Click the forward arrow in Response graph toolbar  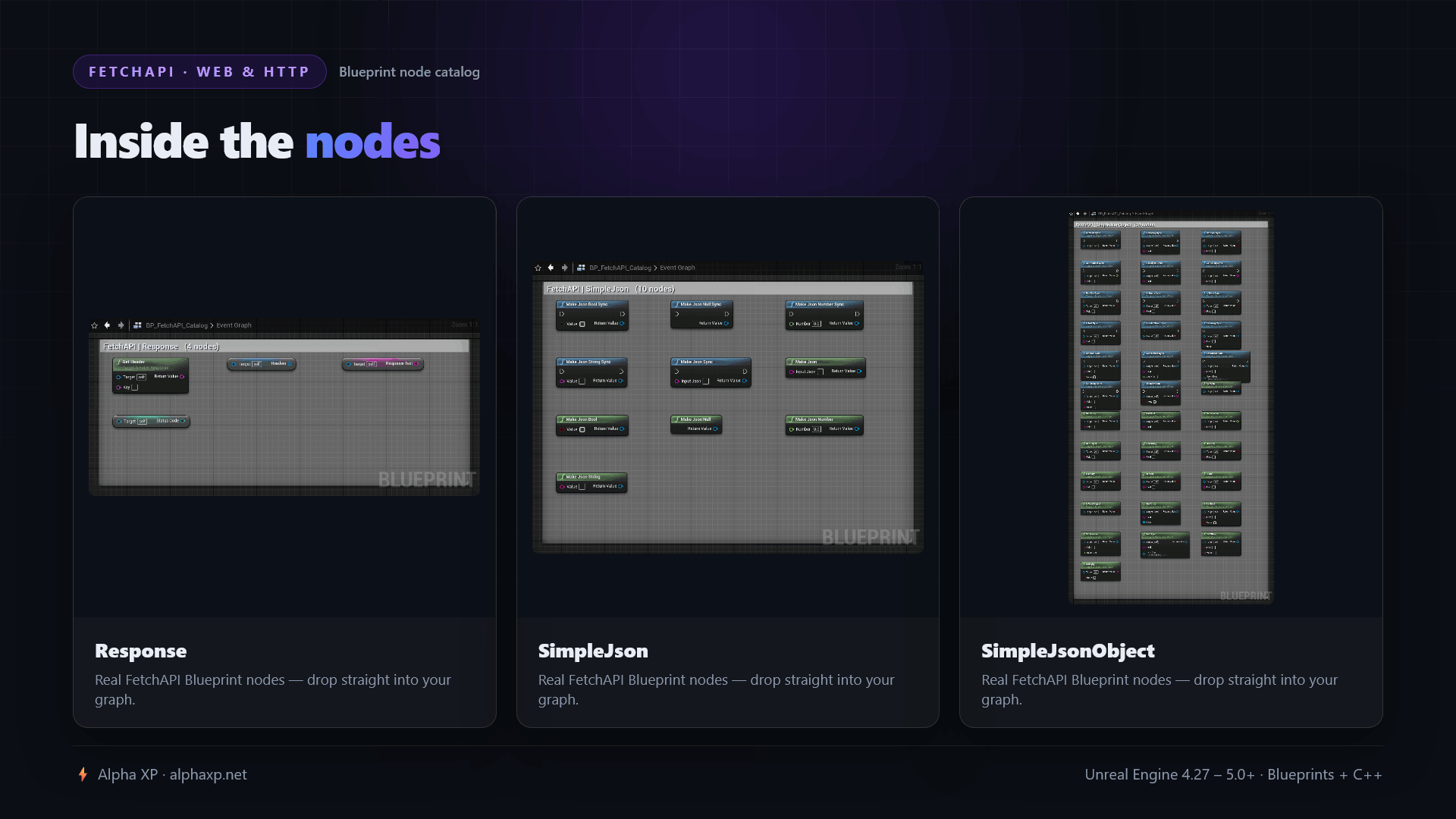tap(121, 325)
